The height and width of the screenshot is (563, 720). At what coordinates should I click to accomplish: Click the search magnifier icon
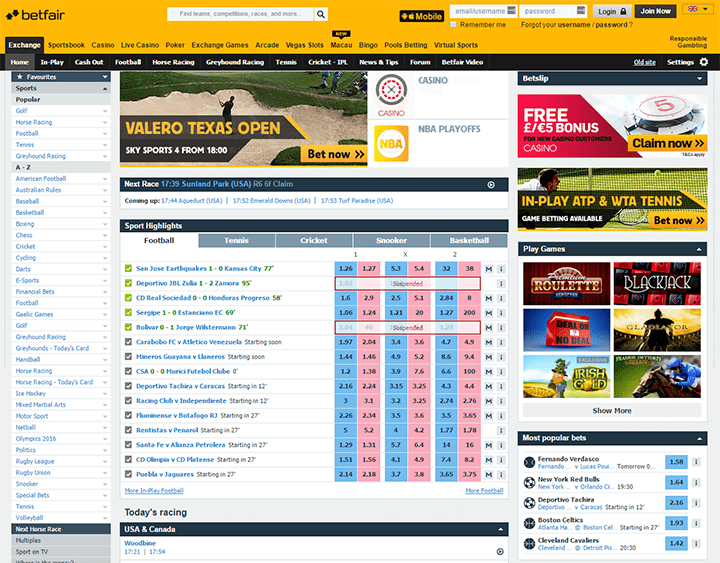(x=321, y=14)
